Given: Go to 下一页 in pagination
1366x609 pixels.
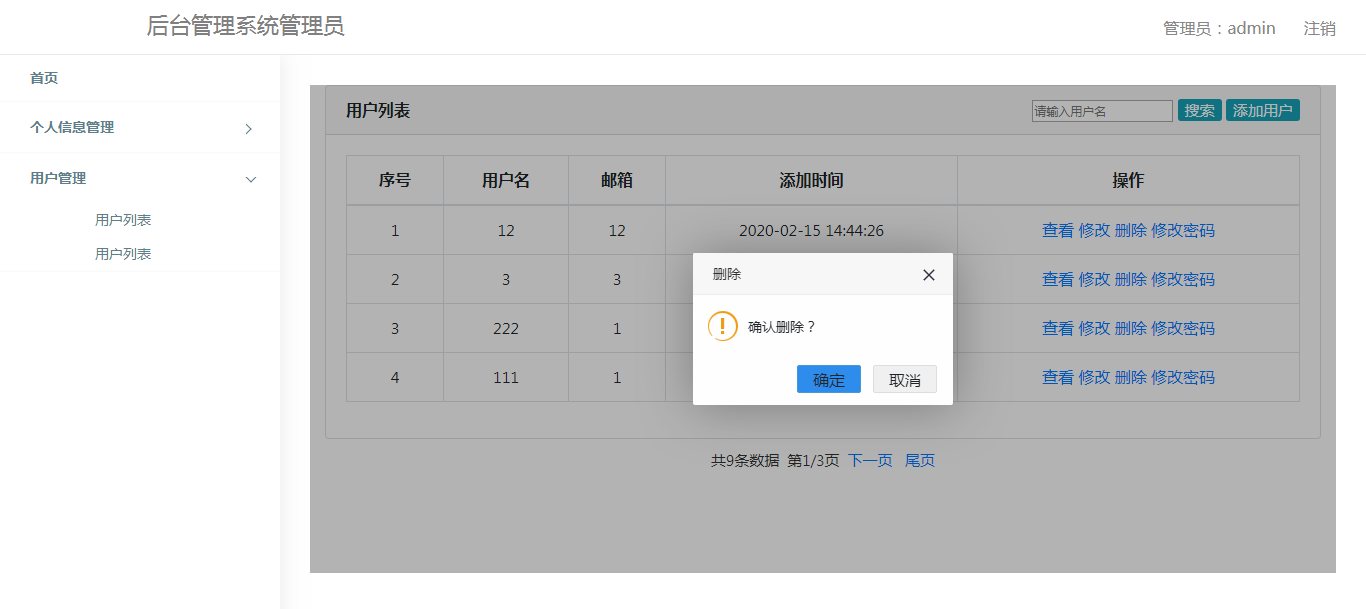Looking at the screenshot, I should pos(870,460).
